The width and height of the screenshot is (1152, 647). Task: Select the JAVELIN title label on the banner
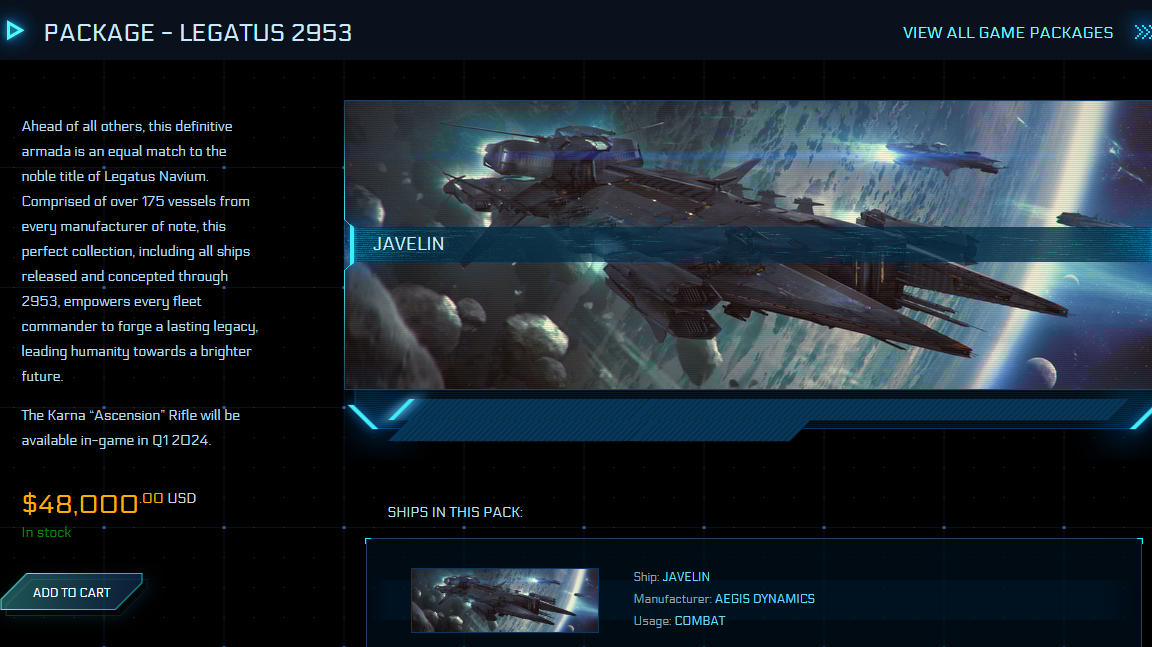[408, 244]
